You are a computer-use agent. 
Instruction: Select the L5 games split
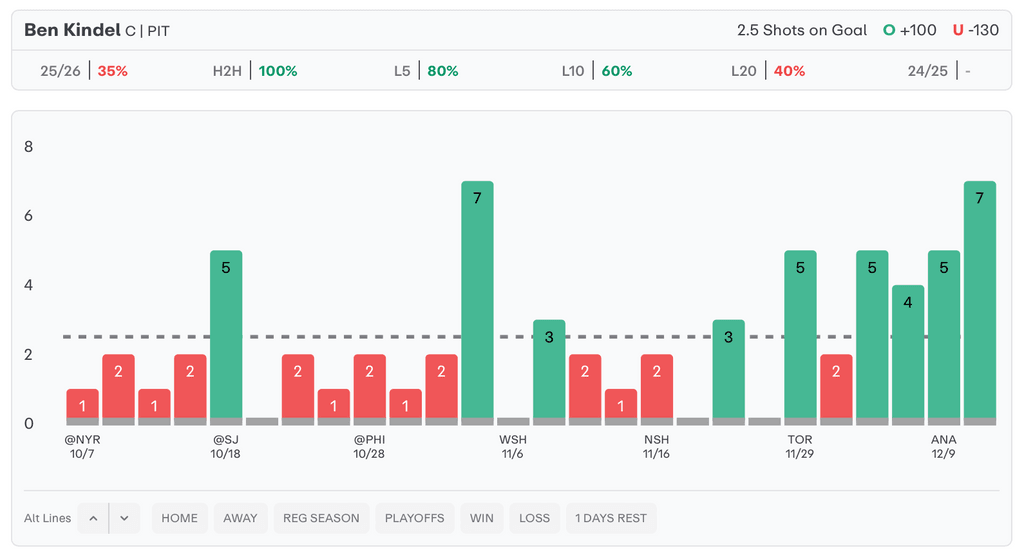coord(426,71)
